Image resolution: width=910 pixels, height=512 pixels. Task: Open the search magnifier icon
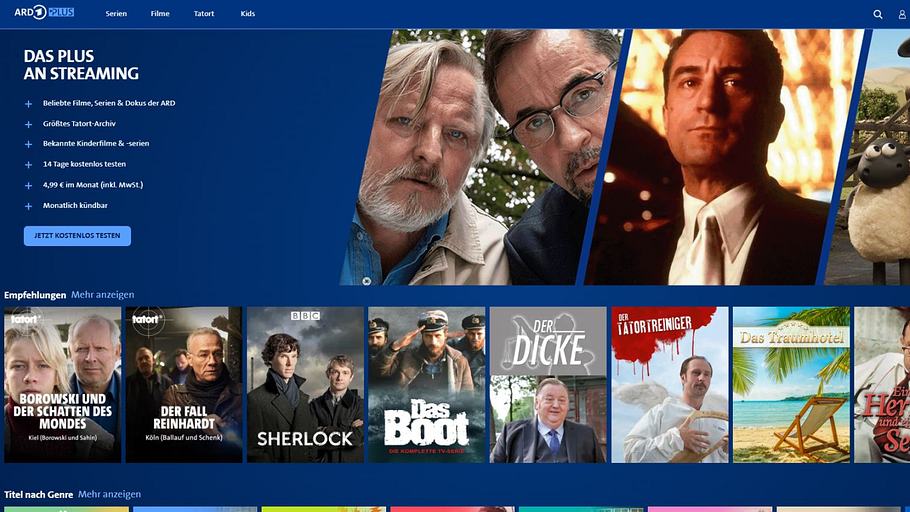point(878,14)
